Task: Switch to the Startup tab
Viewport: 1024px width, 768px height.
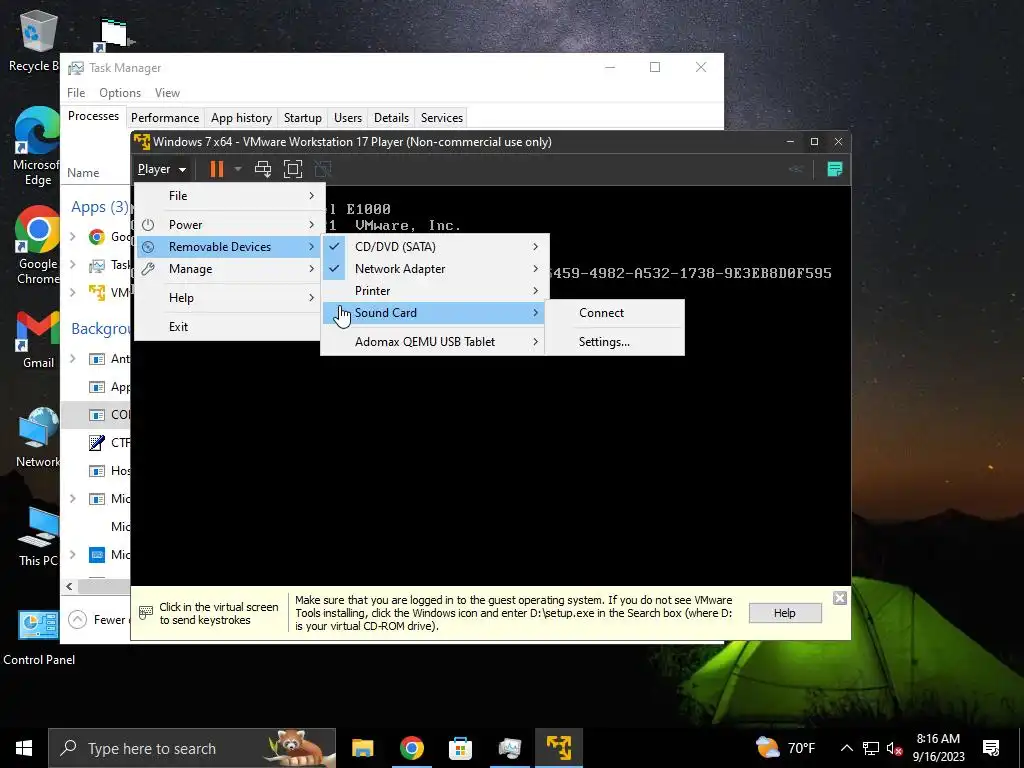Action: 302,118
